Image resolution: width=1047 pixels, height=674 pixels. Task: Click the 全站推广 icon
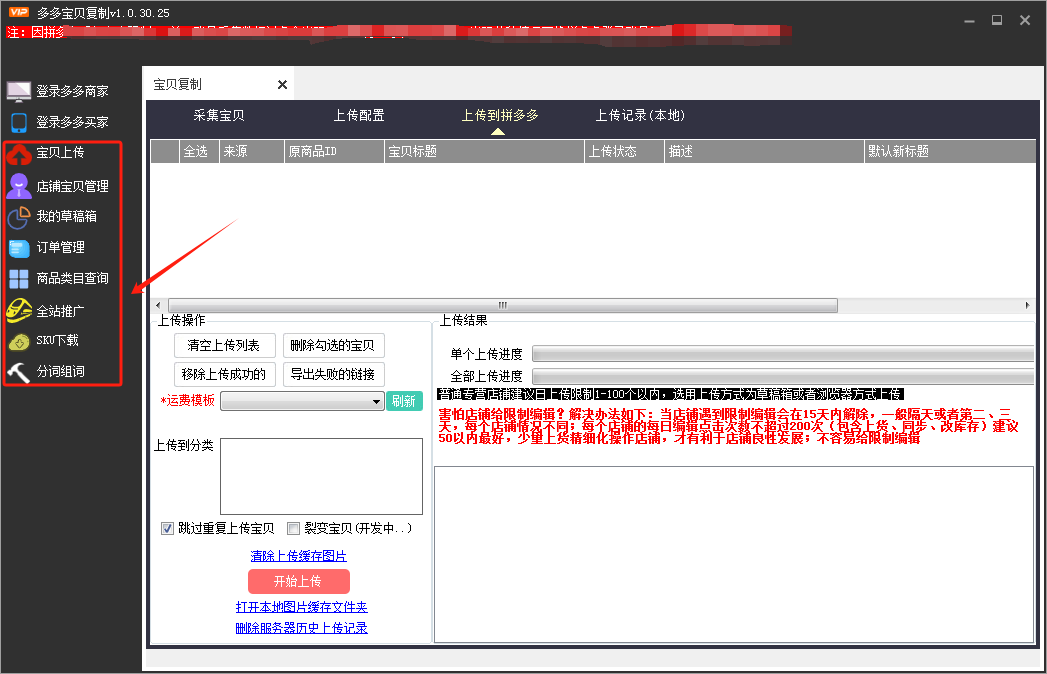tap(19, 311)
